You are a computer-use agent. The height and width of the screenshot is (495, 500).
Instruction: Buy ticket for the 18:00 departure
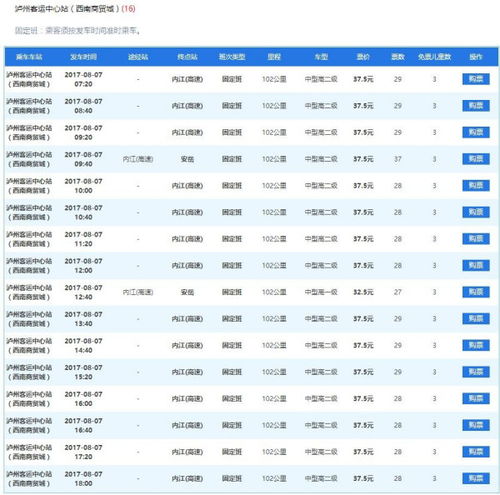[476, 479]
